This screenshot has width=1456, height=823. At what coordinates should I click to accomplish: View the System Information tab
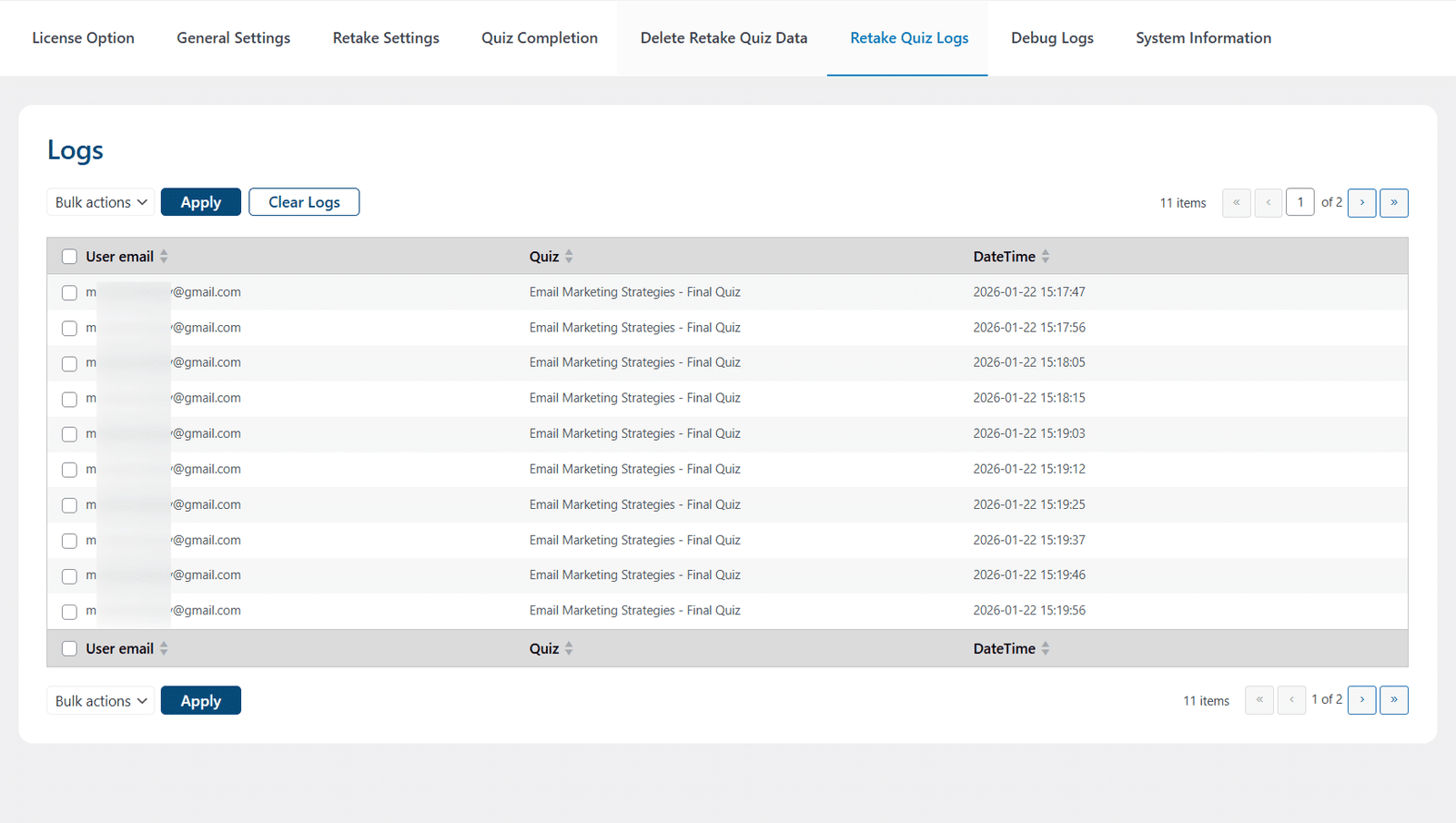1203,38
